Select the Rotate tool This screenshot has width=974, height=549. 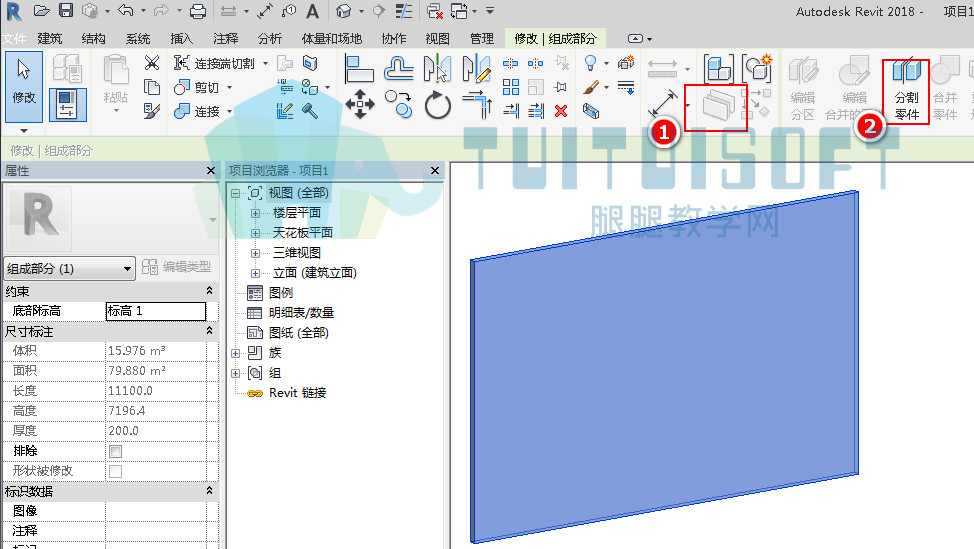[437, 104]
